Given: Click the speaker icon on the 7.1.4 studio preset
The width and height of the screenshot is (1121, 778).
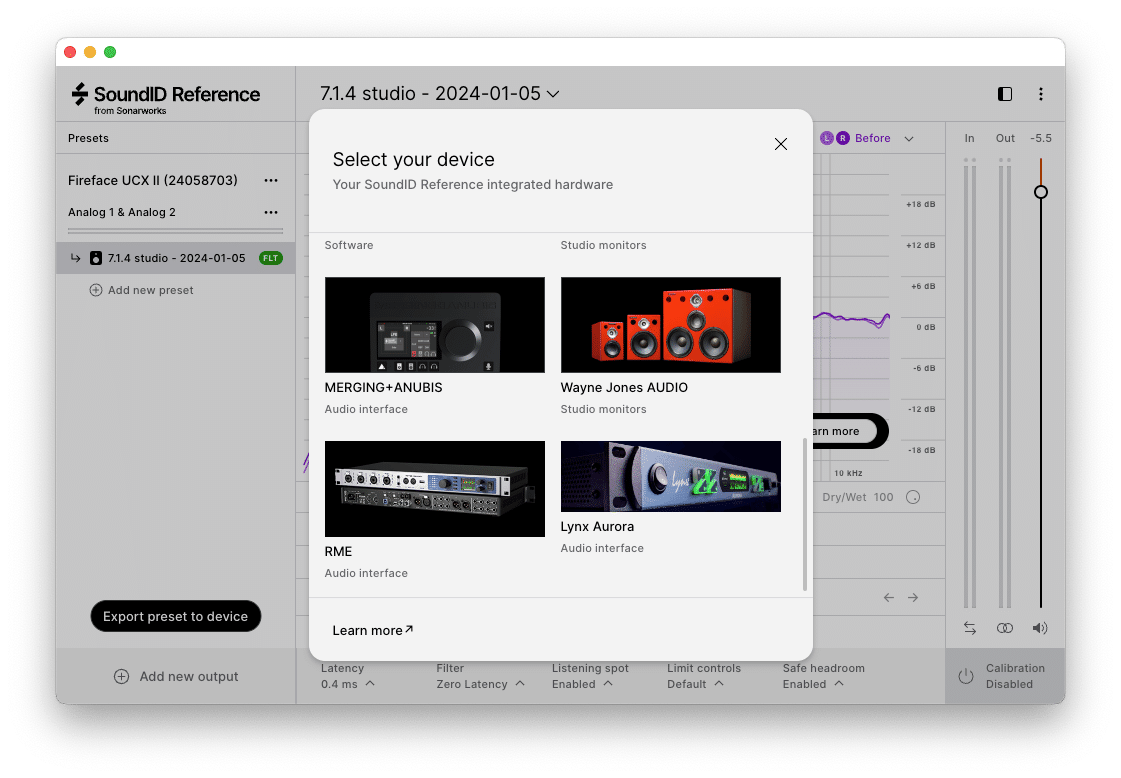Looking at the screenshot, I should [x=96, y=258].
